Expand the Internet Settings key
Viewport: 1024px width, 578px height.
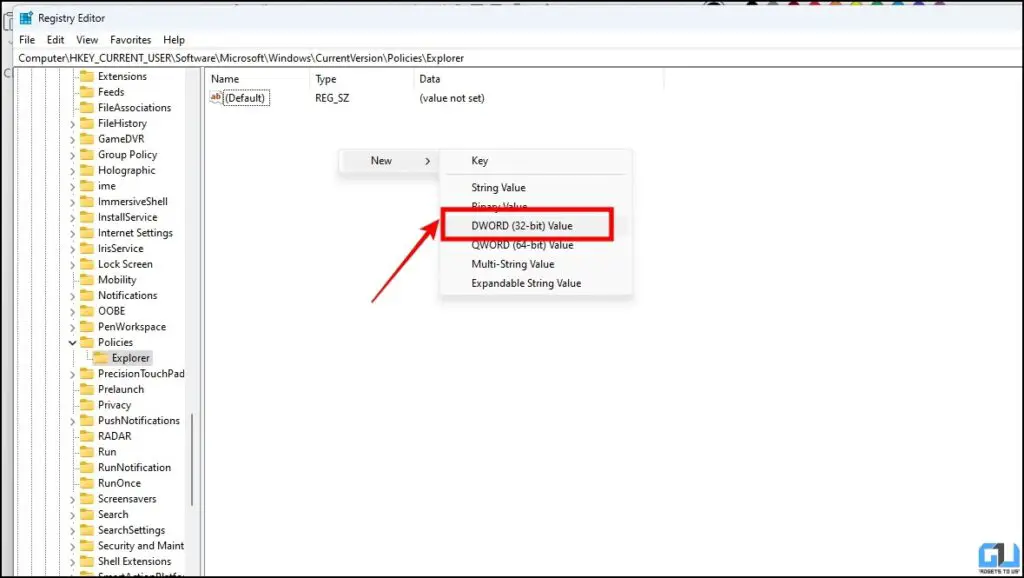[x=72, y=234]
